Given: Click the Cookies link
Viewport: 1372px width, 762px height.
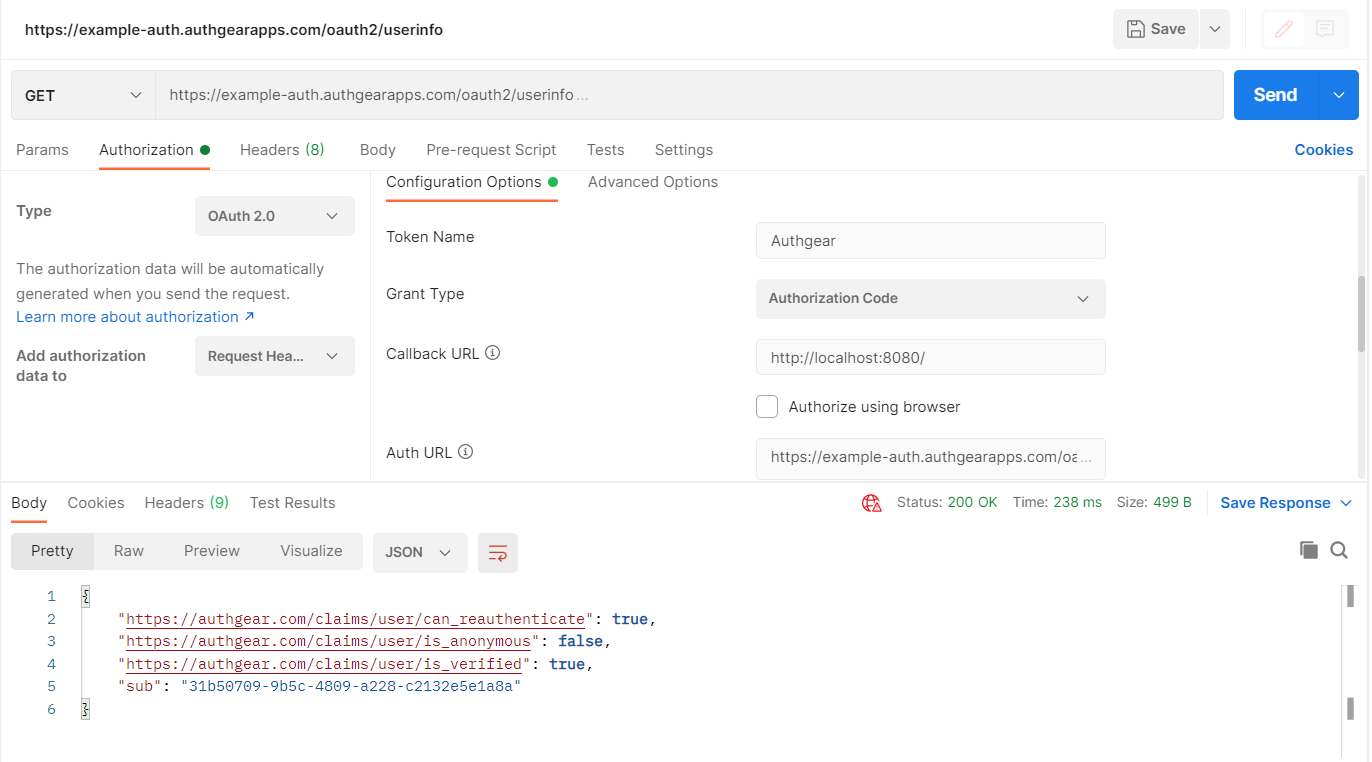Looking at the screenshot, I should click(1323, 150).
